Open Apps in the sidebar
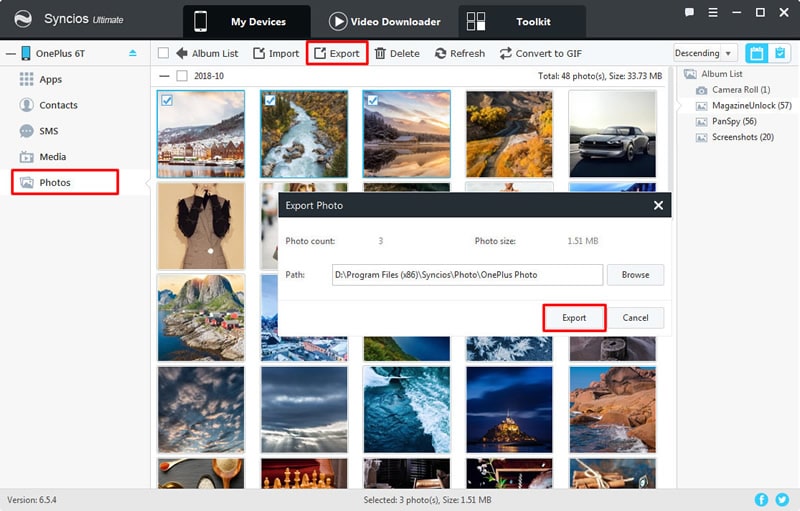Viewport: 800px width, 511px height. [x=41, y=79]
